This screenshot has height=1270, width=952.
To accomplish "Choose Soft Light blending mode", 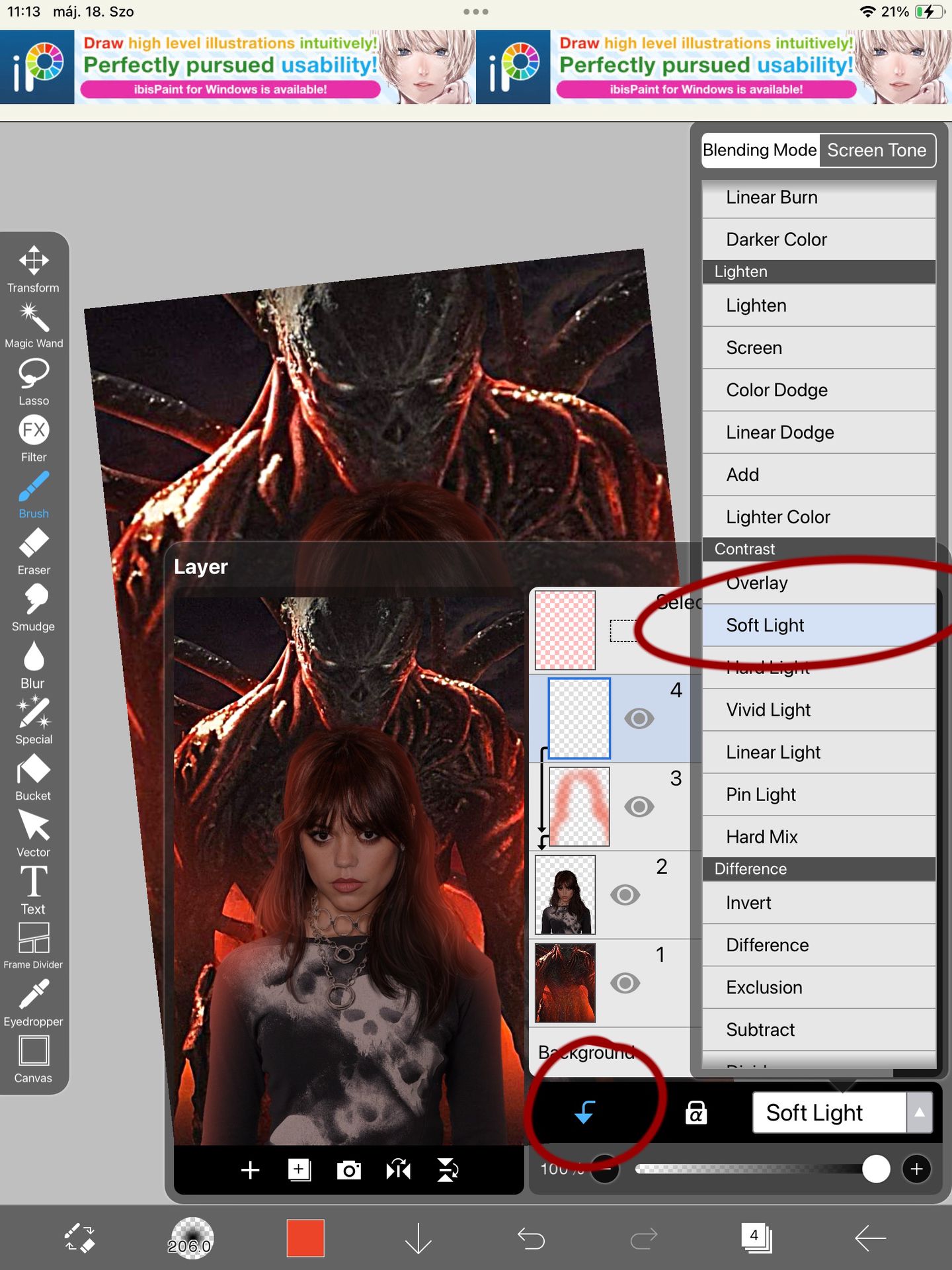I will 819,625.
